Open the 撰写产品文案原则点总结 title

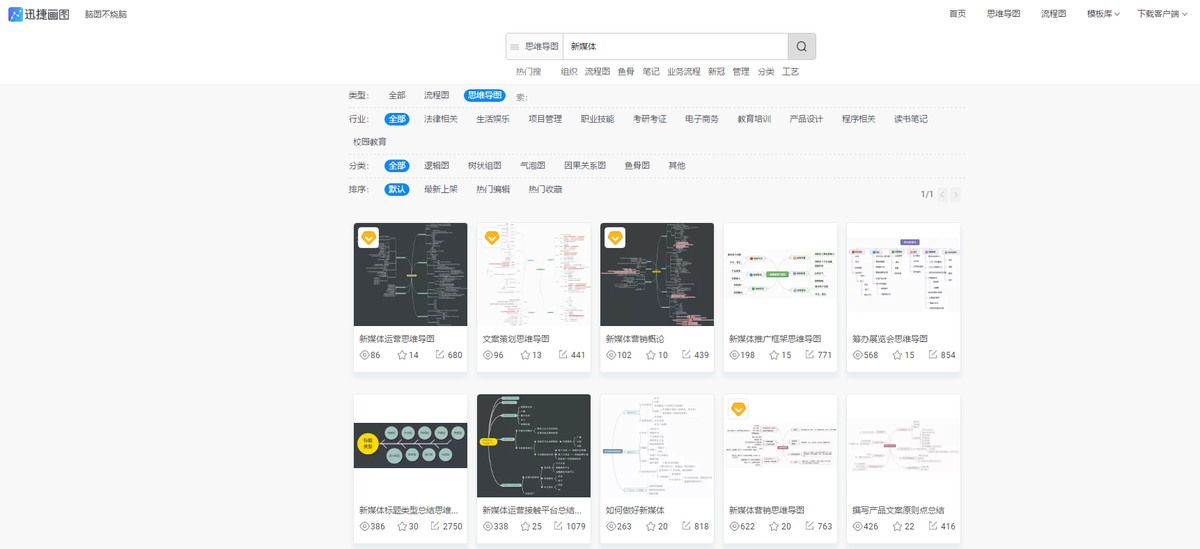click(x=898, y=510)
